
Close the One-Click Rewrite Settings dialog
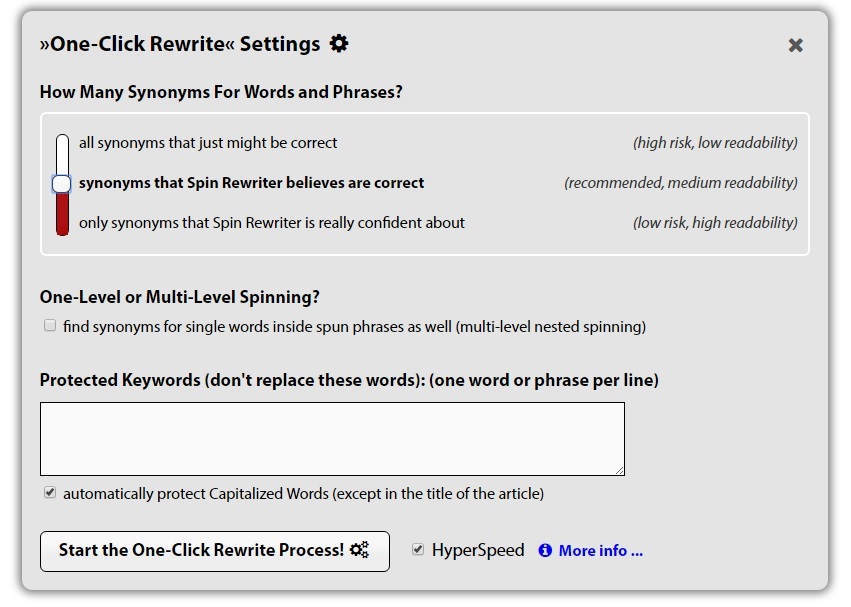click(795, 45)
